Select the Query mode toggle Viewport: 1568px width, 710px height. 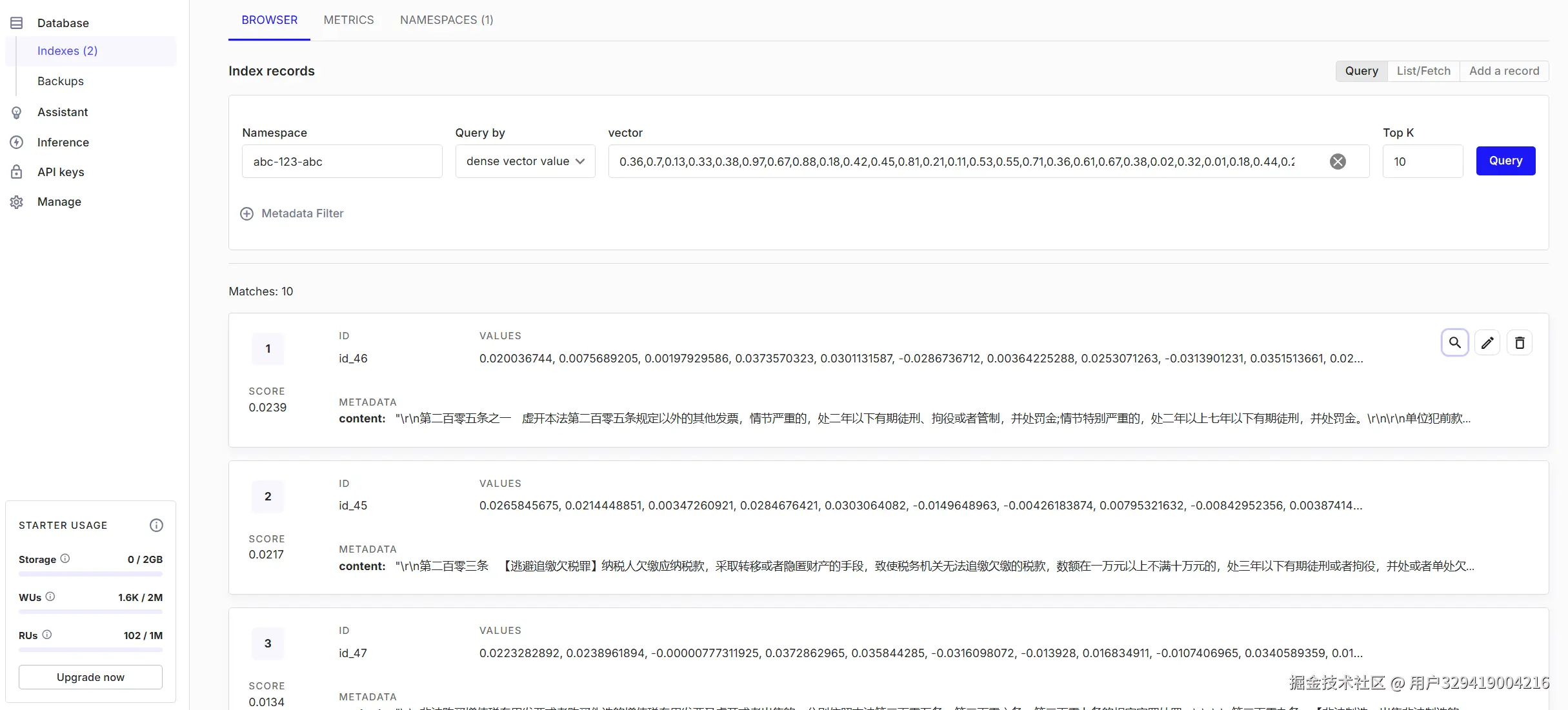pos(1361,71)
